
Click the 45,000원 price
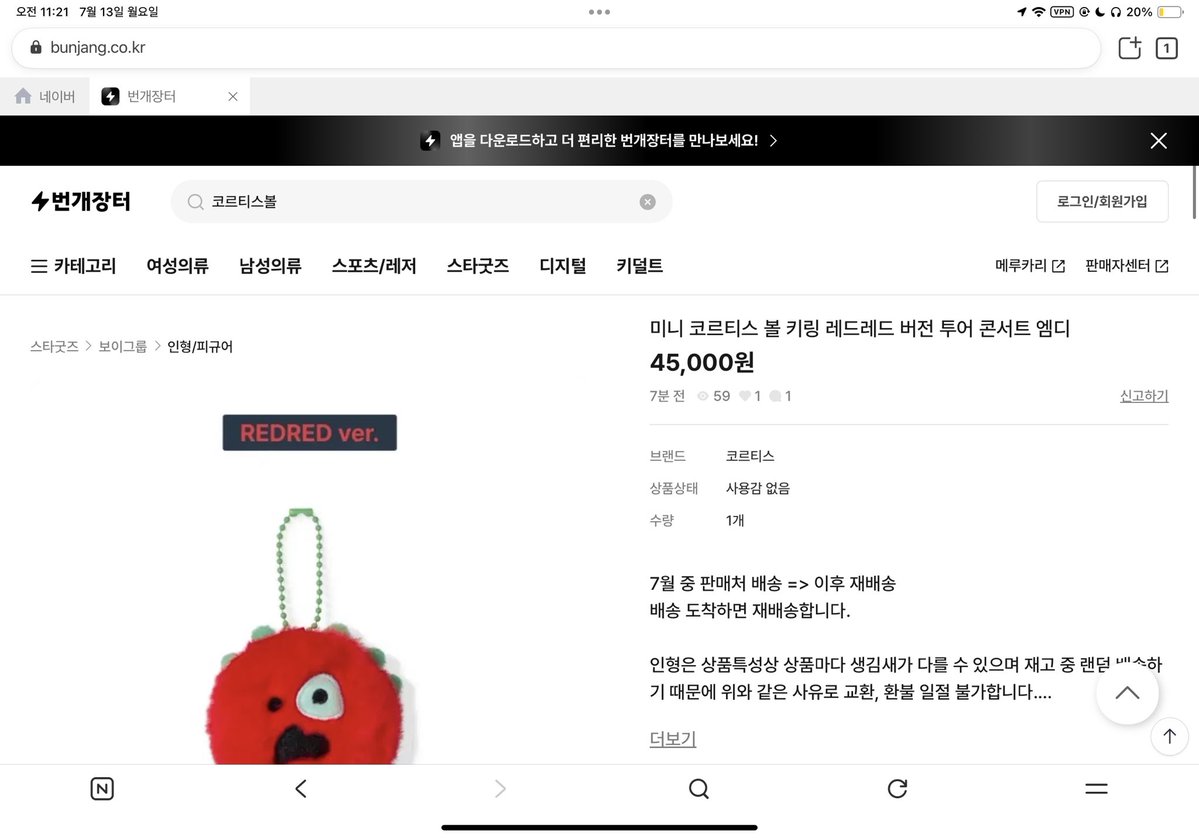point(702,362)
